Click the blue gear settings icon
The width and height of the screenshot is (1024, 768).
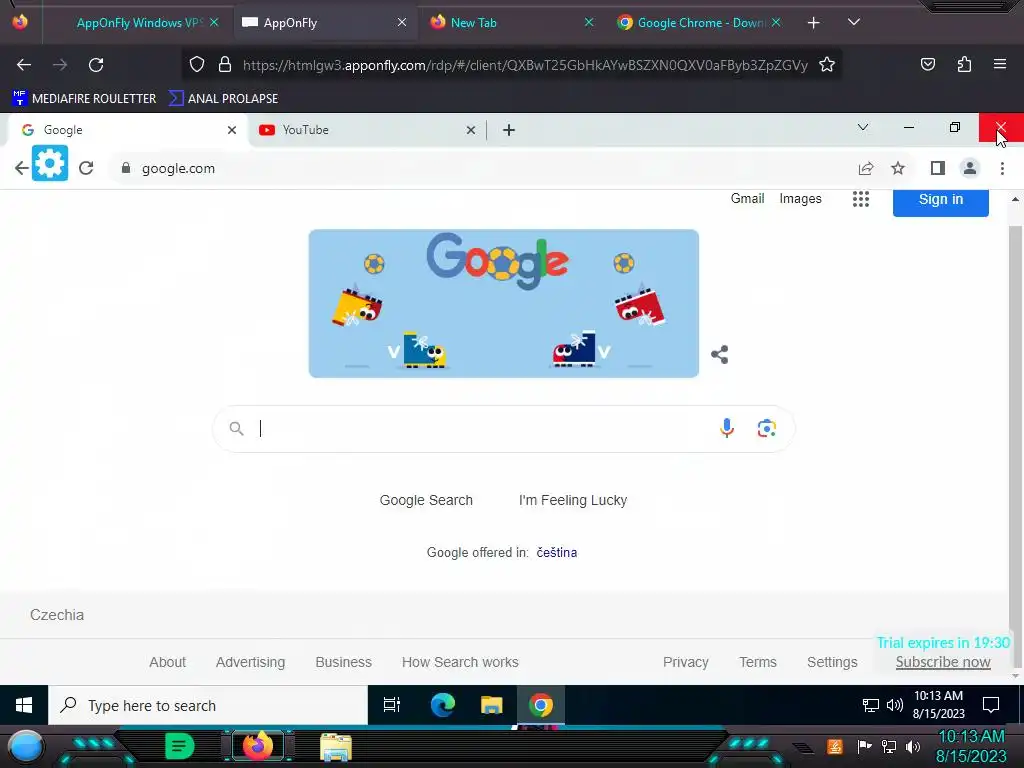(x=50, y=163)
